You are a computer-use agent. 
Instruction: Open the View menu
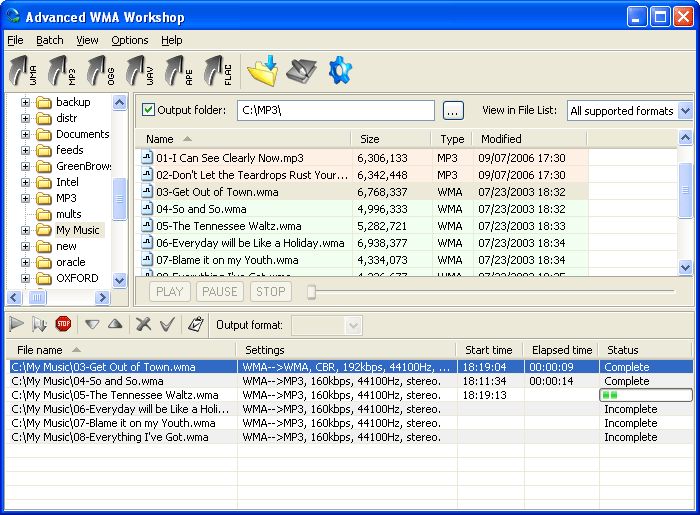(87, 40)
